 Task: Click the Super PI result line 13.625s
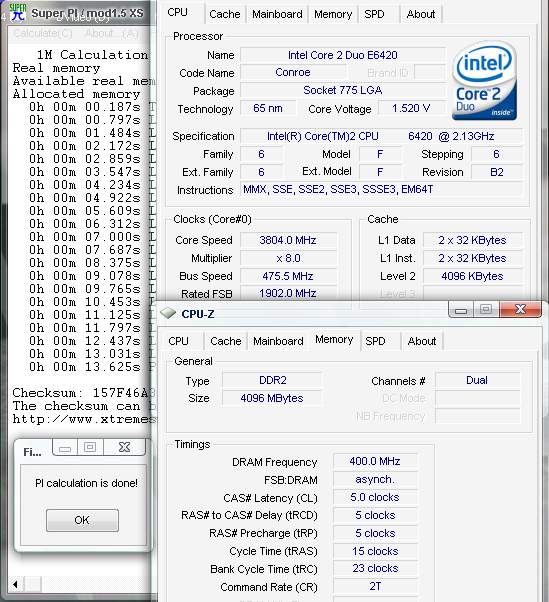pyautogui.click(x=85, y=367)
